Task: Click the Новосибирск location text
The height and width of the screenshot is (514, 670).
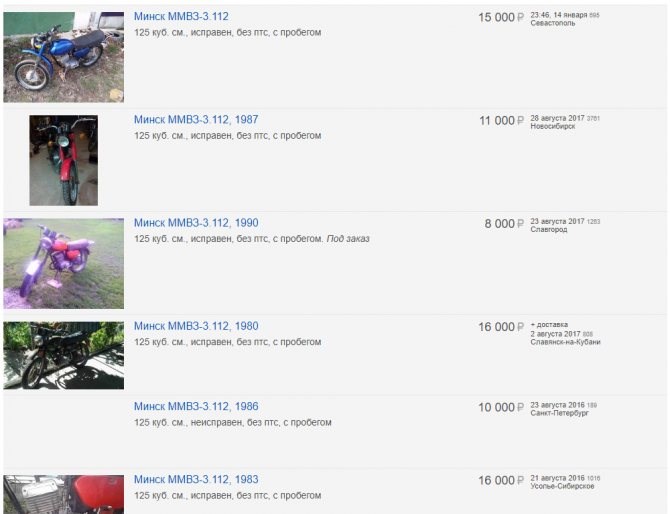Action: pyautogui.click(x=552, y=126)
